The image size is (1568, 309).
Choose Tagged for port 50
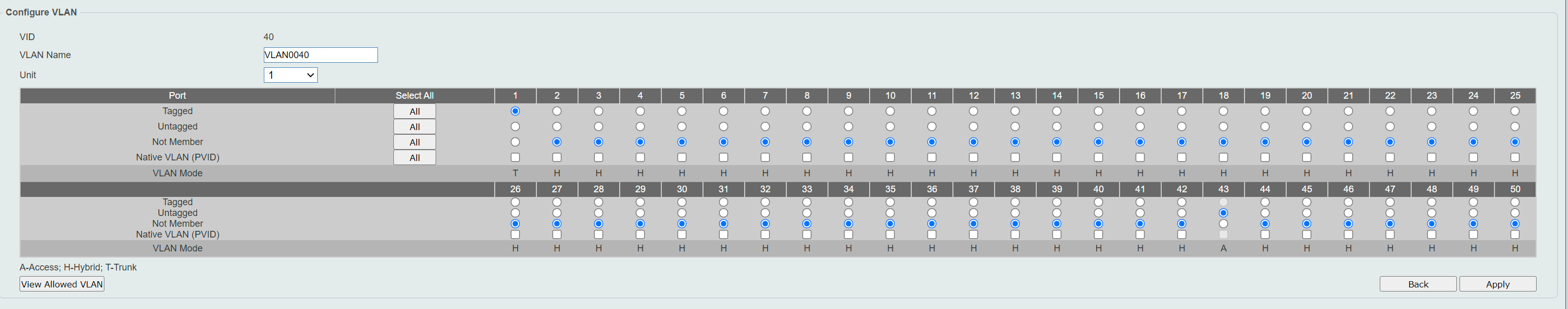click(1515, 202)
